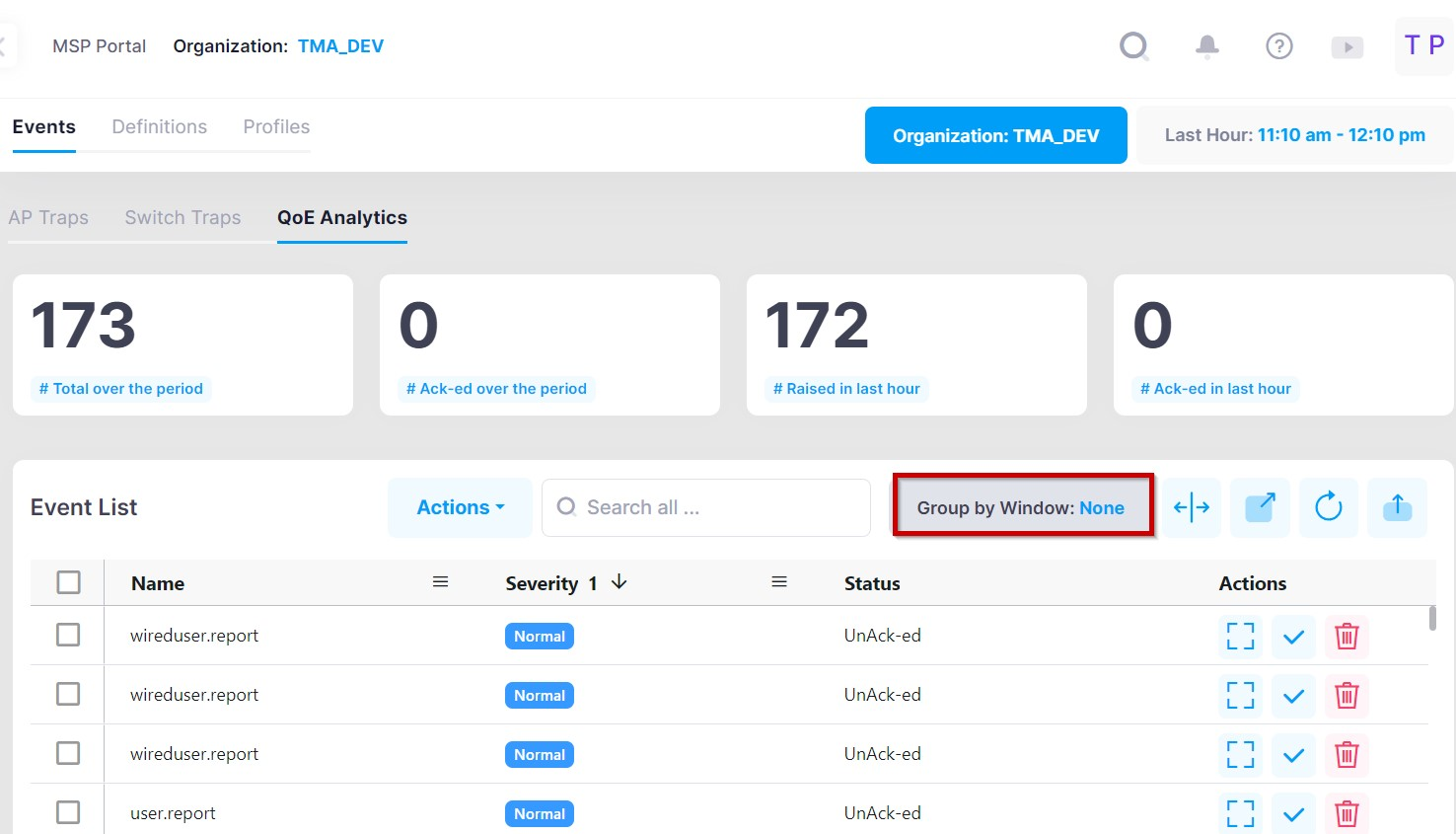
Task: Delete the first wireduser.report event
Action: coord(1346,637)
